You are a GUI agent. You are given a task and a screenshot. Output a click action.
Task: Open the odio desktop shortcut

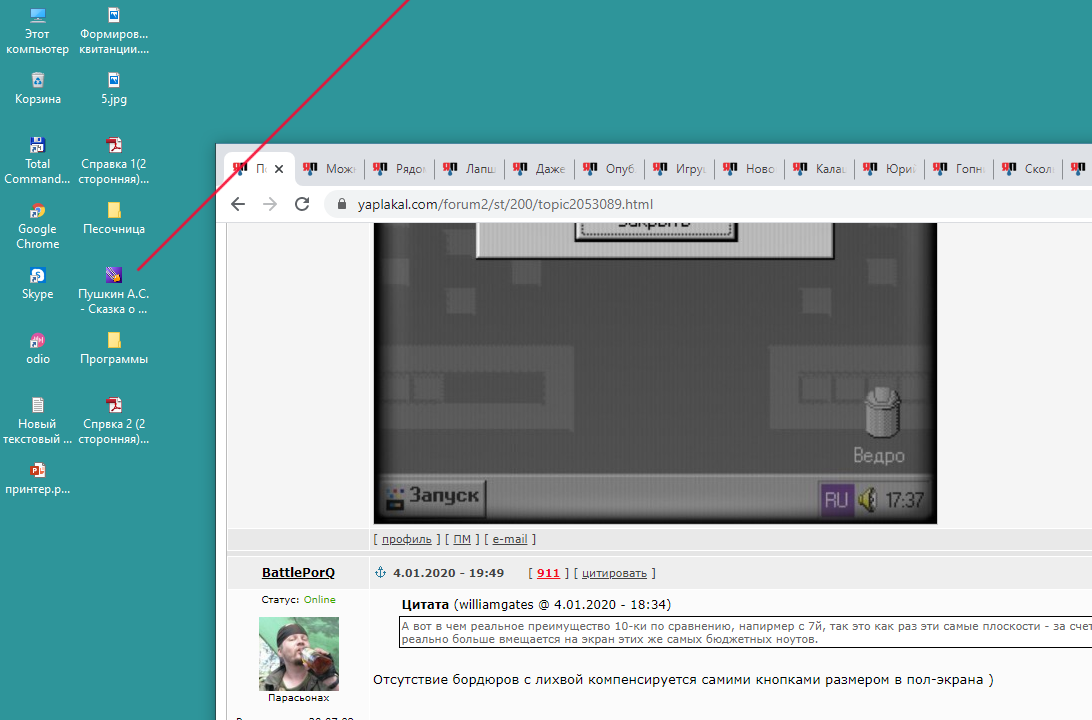pos(38,348)
